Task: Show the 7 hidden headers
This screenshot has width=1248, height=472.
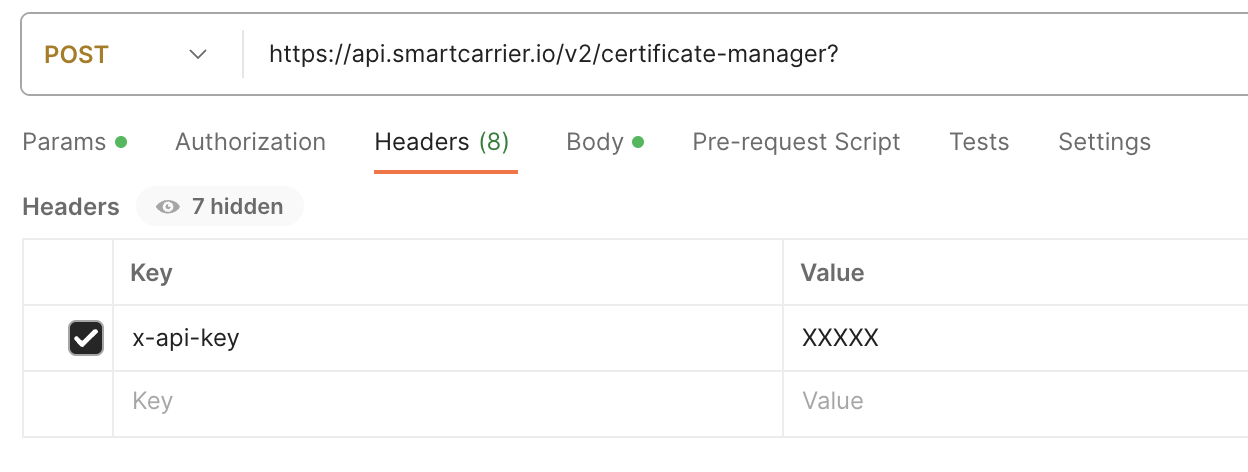Action: coord(220,207)
